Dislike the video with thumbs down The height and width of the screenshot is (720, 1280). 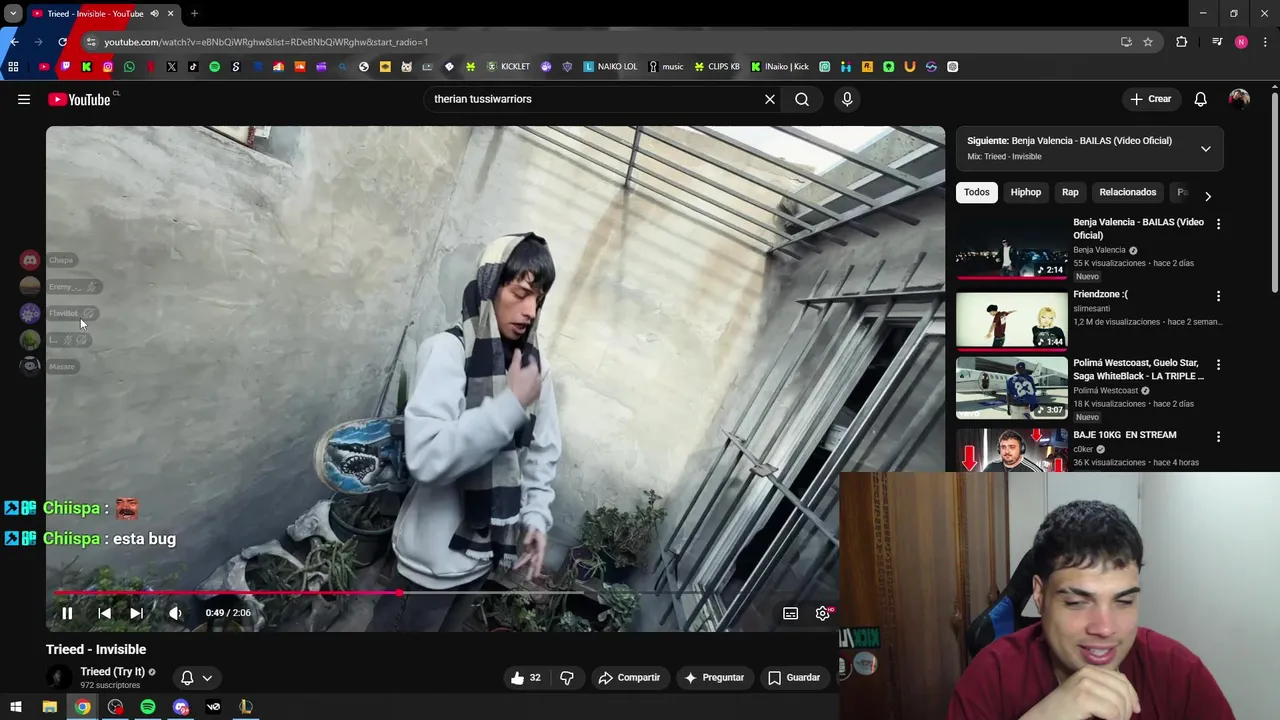tap(566, 677)
